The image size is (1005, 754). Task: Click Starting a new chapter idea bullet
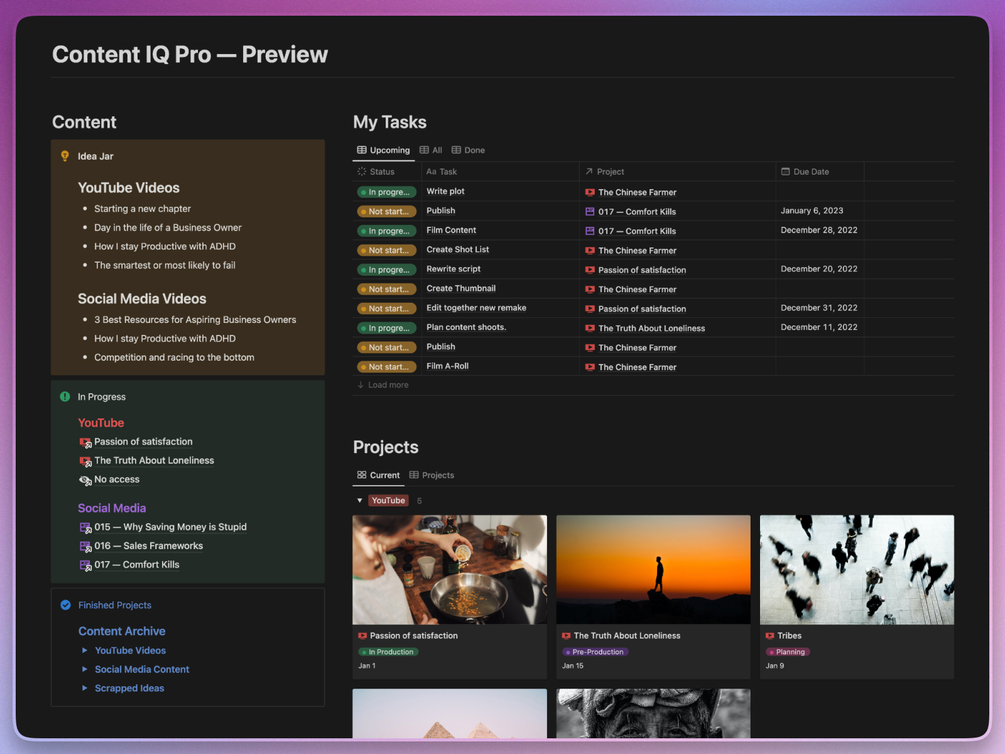(x=142, y=209)
